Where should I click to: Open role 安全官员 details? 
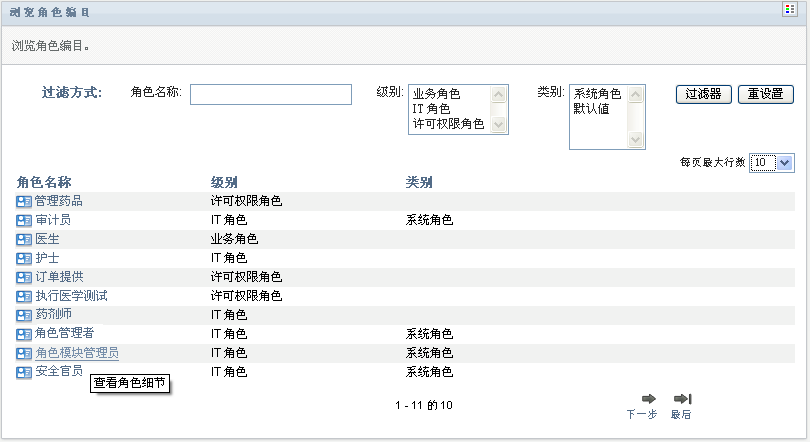click(59, 371)
